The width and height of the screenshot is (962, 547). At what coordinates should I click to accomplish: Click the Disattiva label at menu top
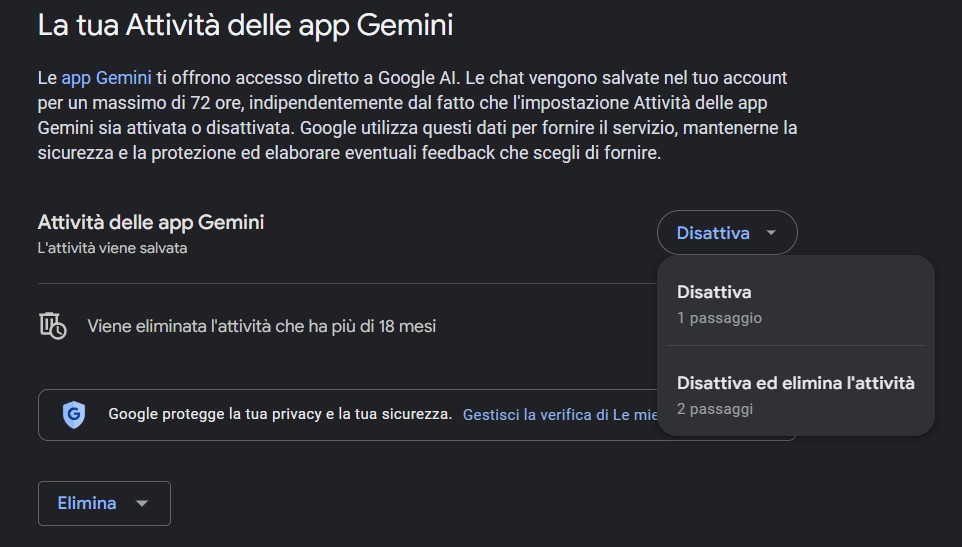(x=714, y=292)
